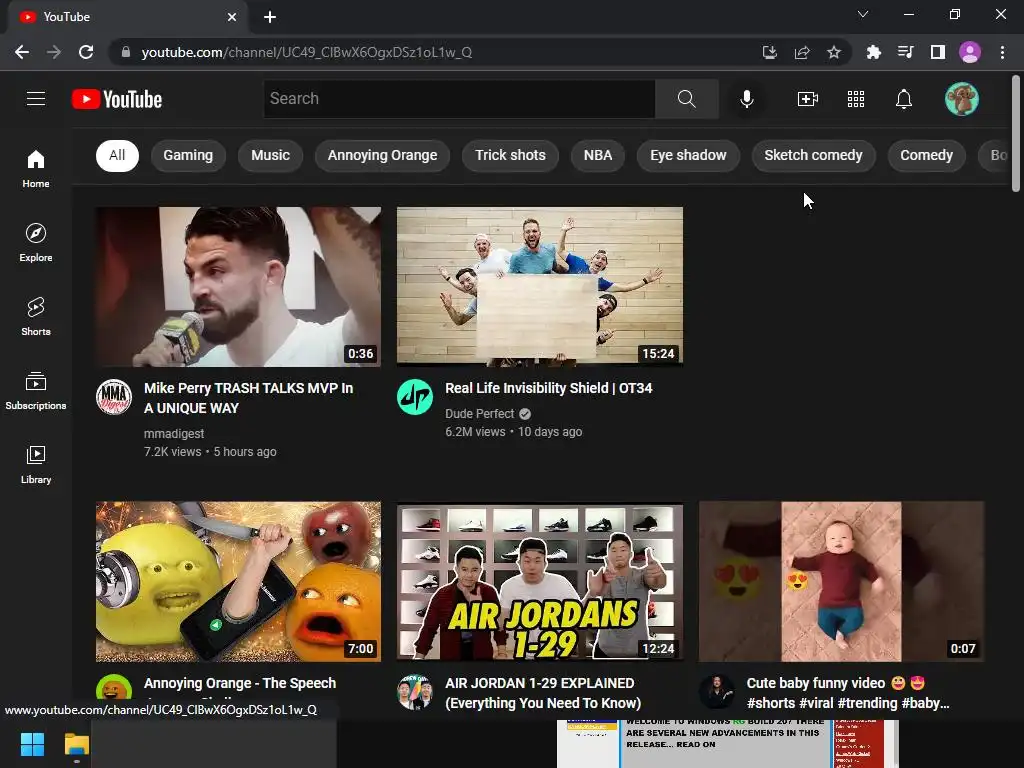Open AIR JORDAN 1-29 EXPLAINED video title

[543, 693]
